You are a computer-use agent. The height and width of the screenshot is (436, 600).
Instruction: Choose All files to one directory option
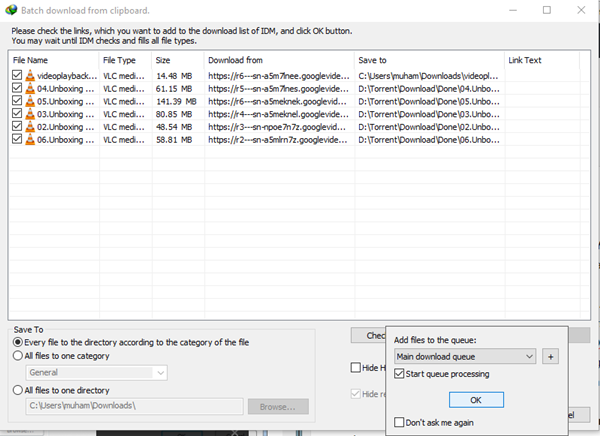pos(18,390)
